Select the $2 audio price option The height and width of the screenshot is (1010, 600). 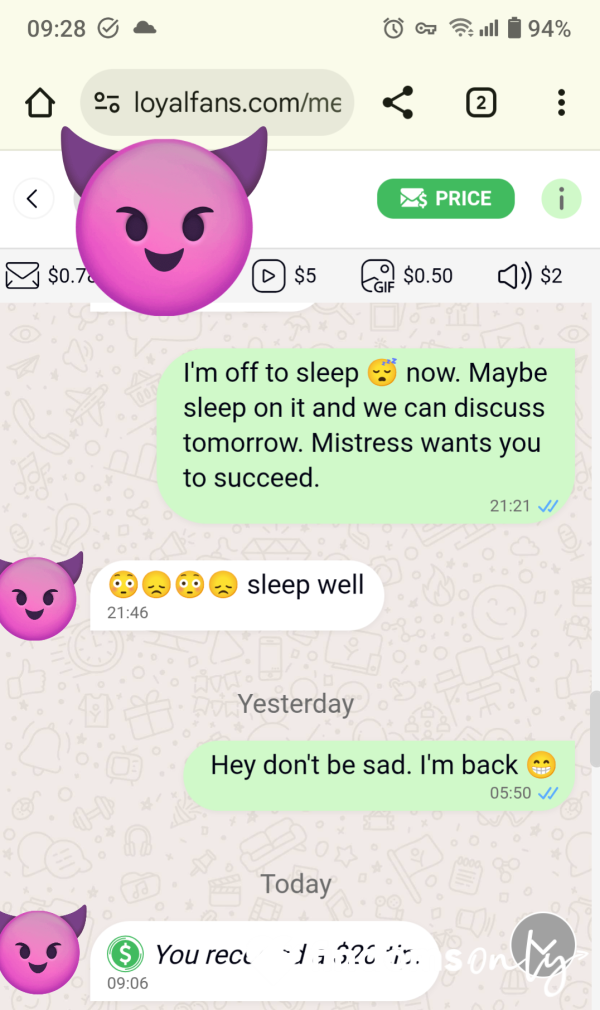(530, 276)
